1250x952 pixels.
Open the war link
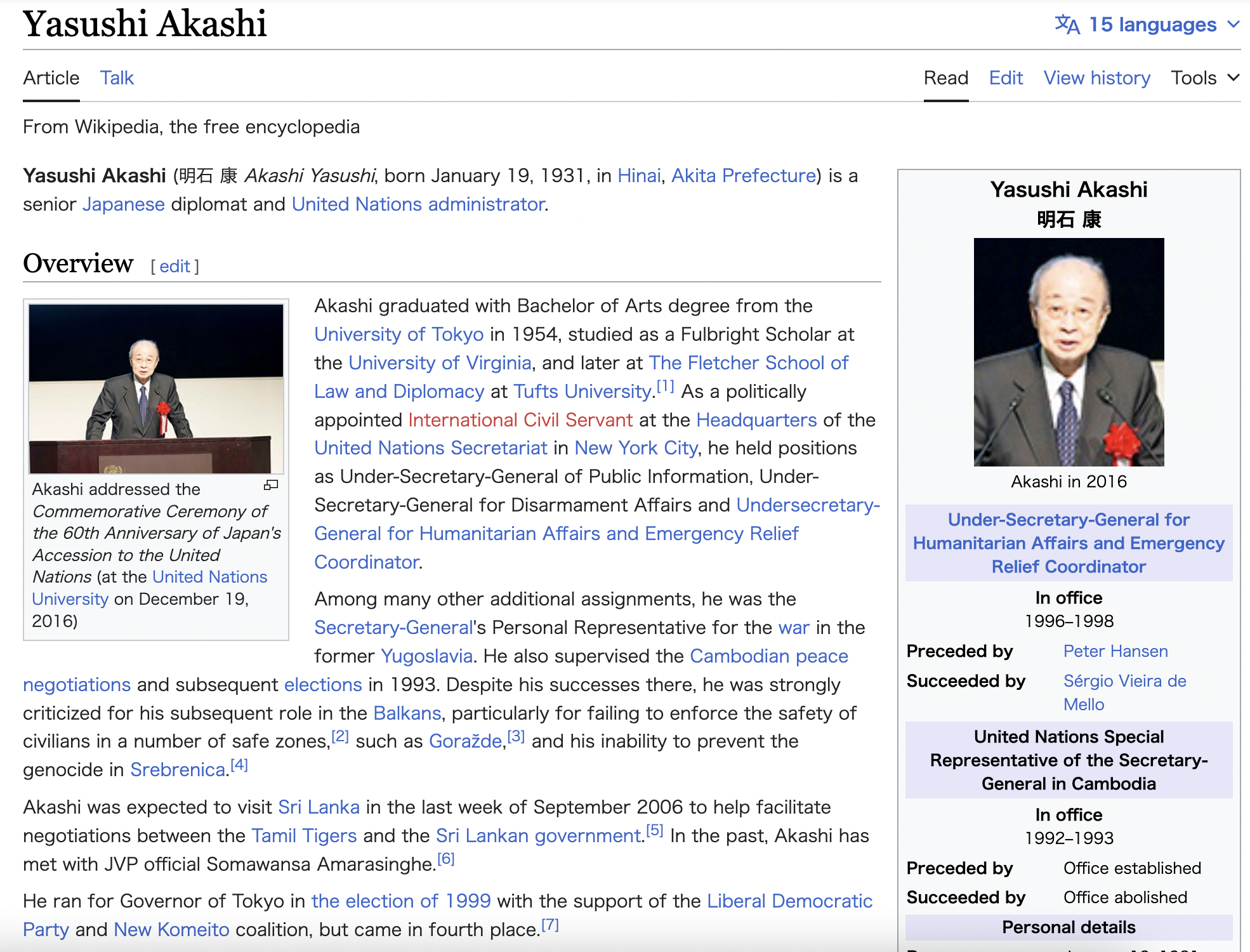coord(794,628)
